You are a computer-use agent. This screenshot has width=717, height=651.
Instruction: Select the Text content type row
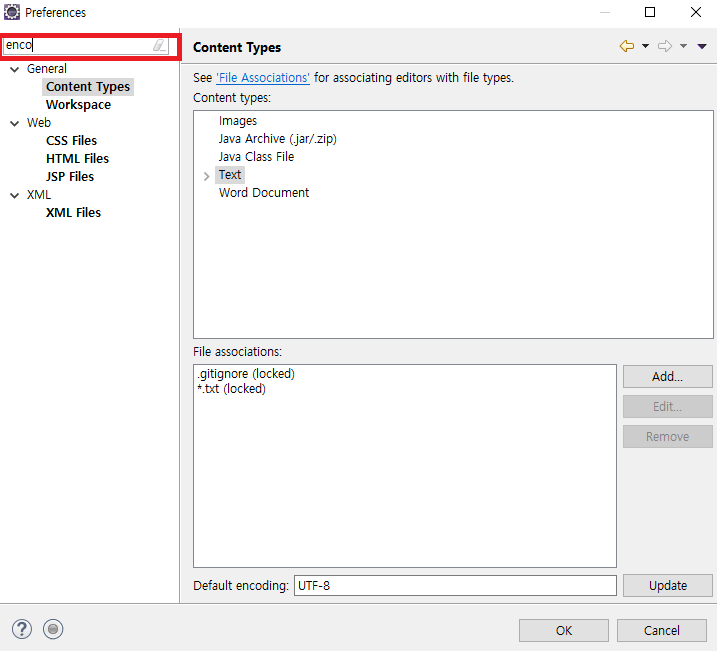pyautogui.click(x=230, y=175)
